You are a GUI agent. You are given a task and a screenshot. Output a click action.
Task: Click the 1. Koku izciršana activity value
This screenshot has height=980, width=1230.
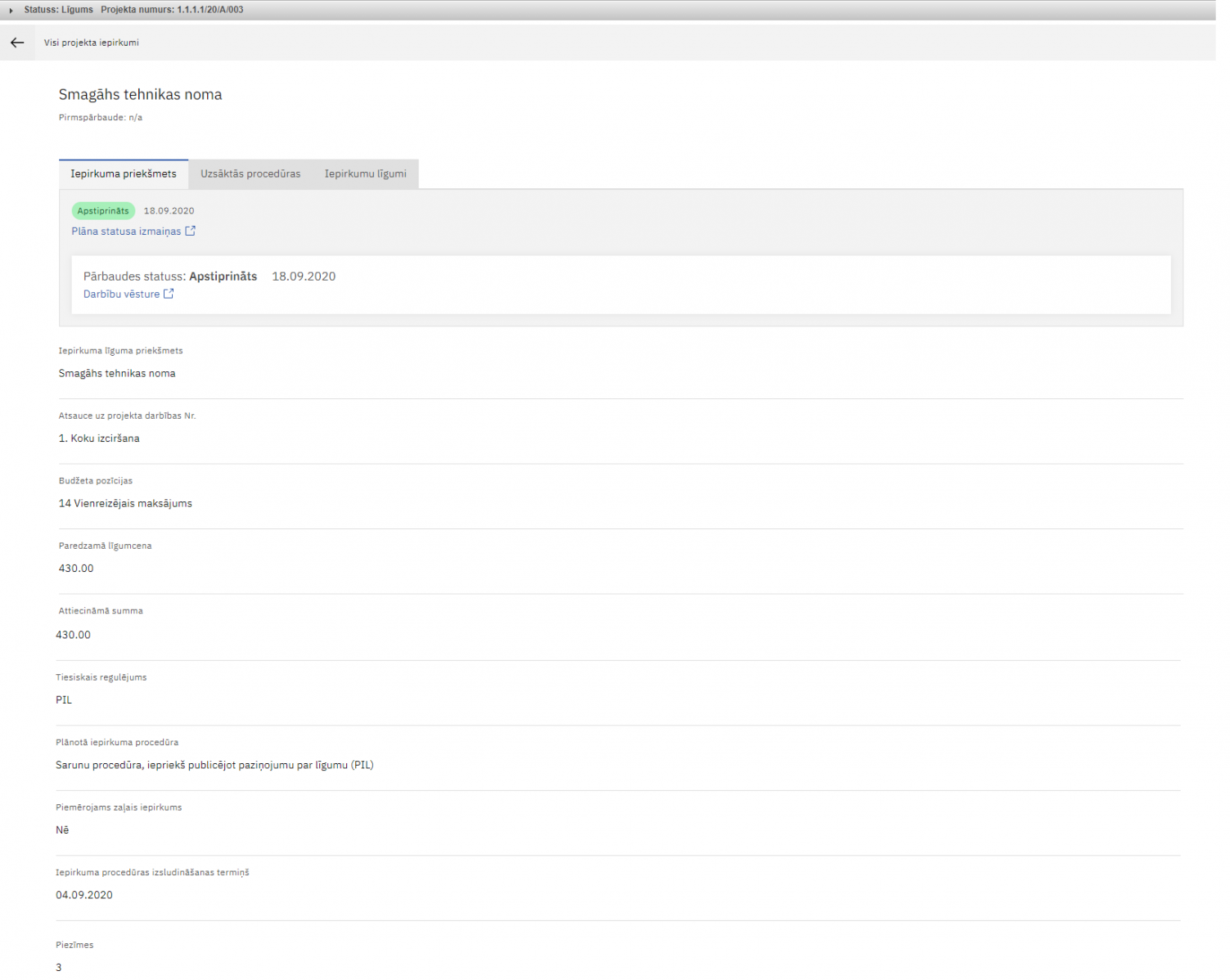[x=99, y=438]
